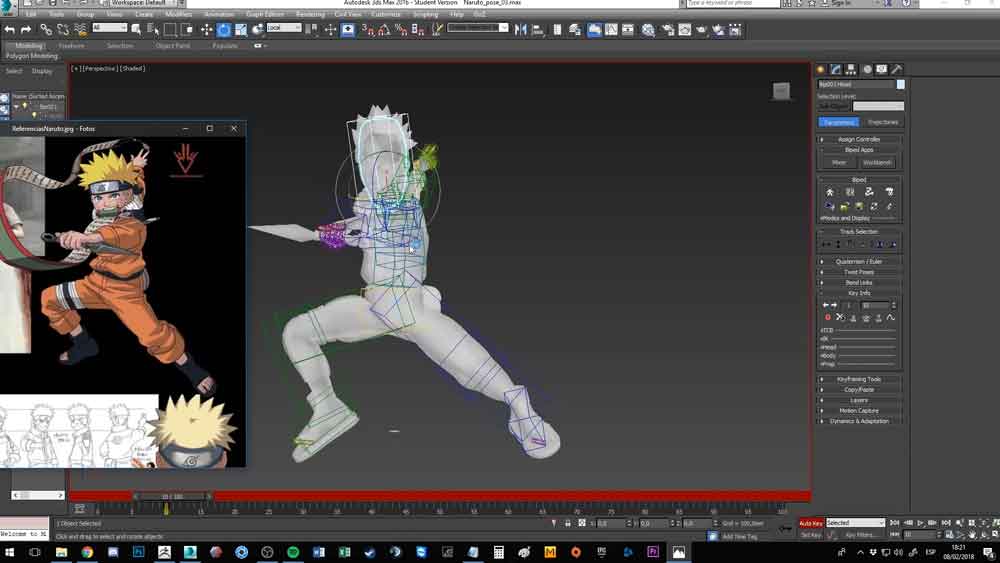Open the Create command panel tab
The image size is (1000, 563).
(x=821, y=69)
